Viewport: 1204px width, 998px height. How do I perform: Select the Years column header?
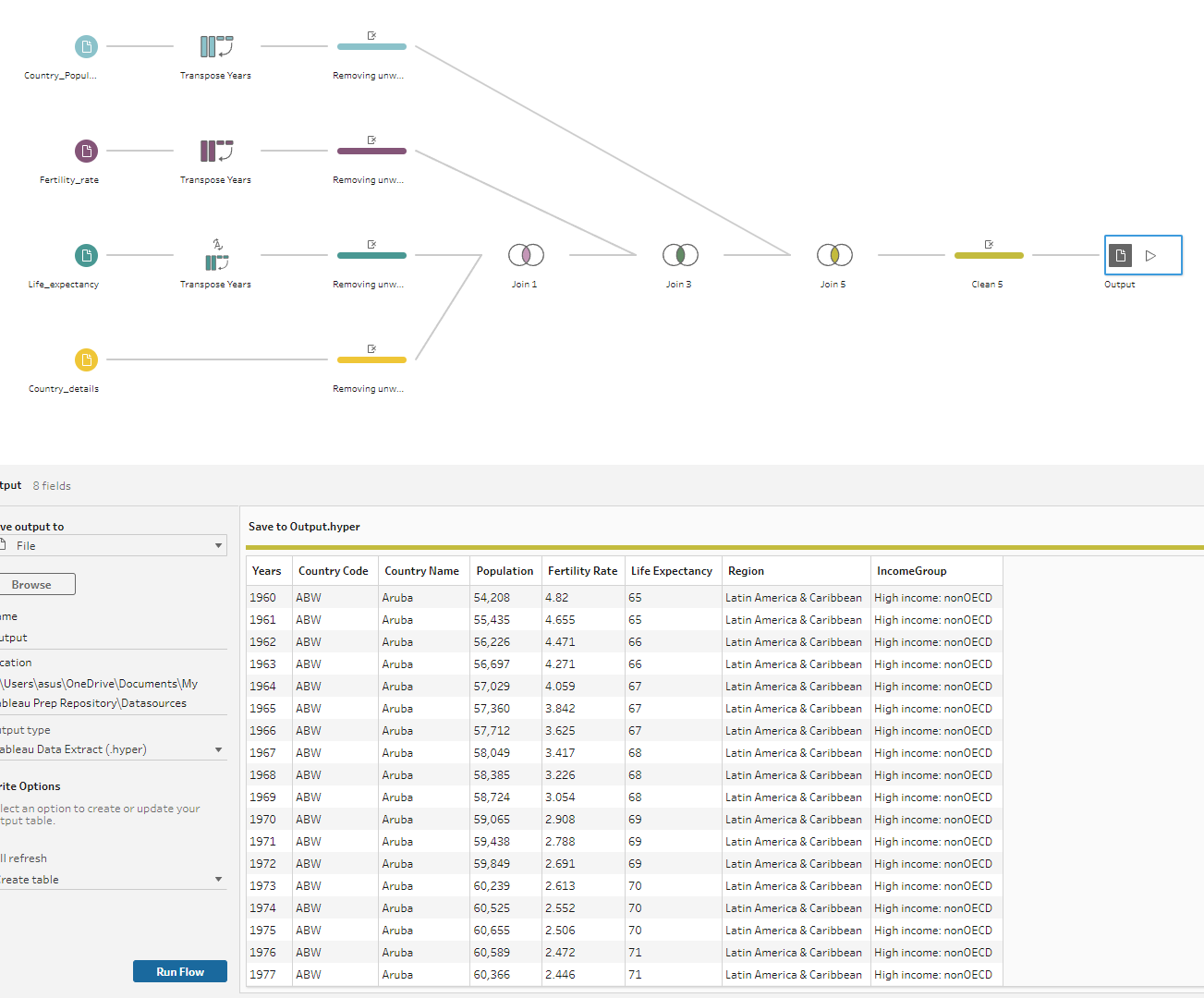click(x=269, y=571)
